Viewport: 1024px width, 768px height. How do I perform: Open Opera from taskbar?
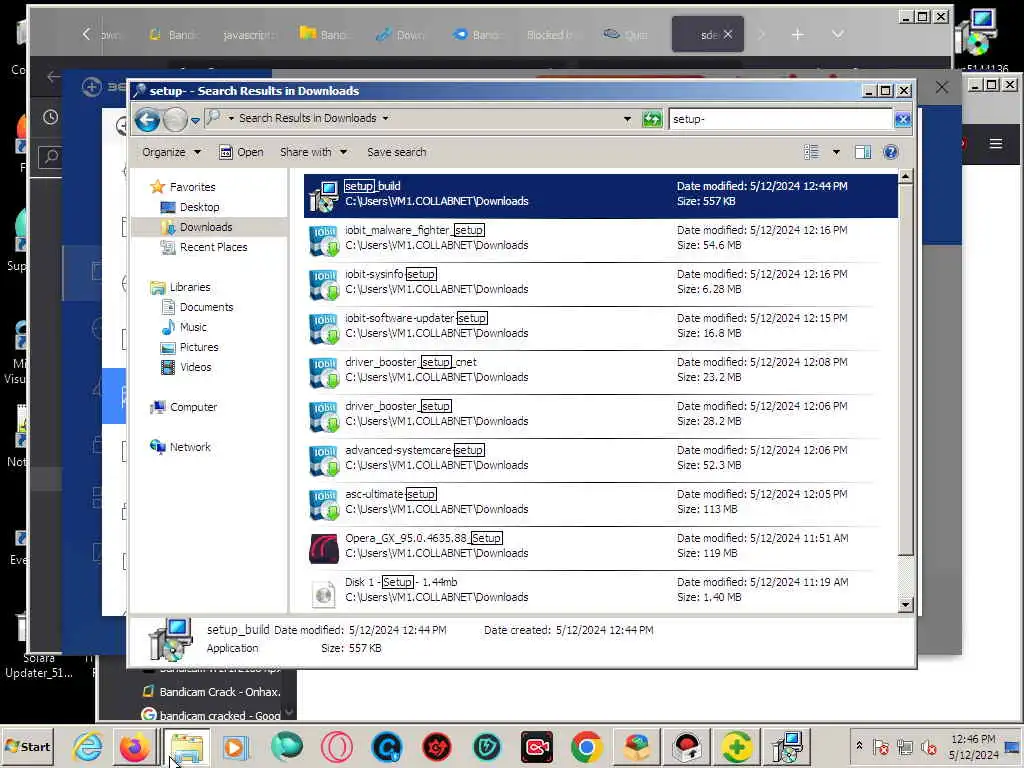(336, 746)
